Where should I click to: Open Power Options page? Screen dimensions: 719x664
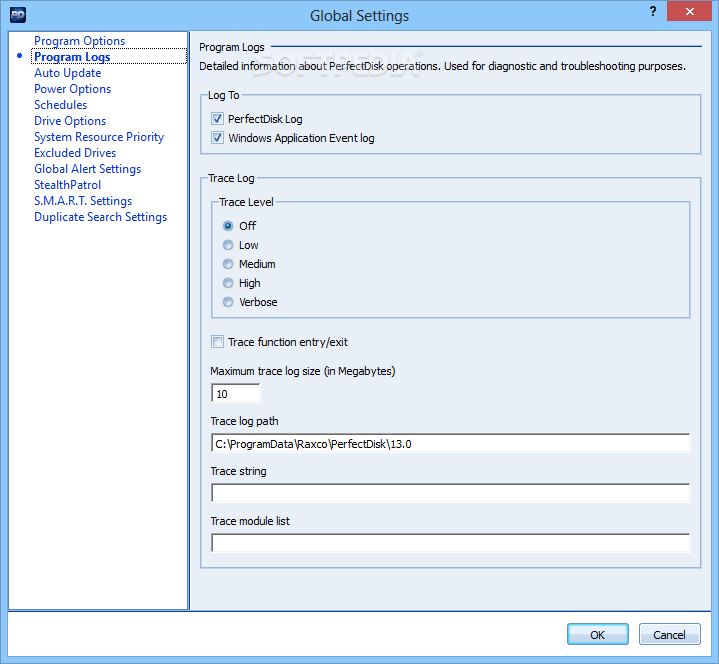click(72, 89)
